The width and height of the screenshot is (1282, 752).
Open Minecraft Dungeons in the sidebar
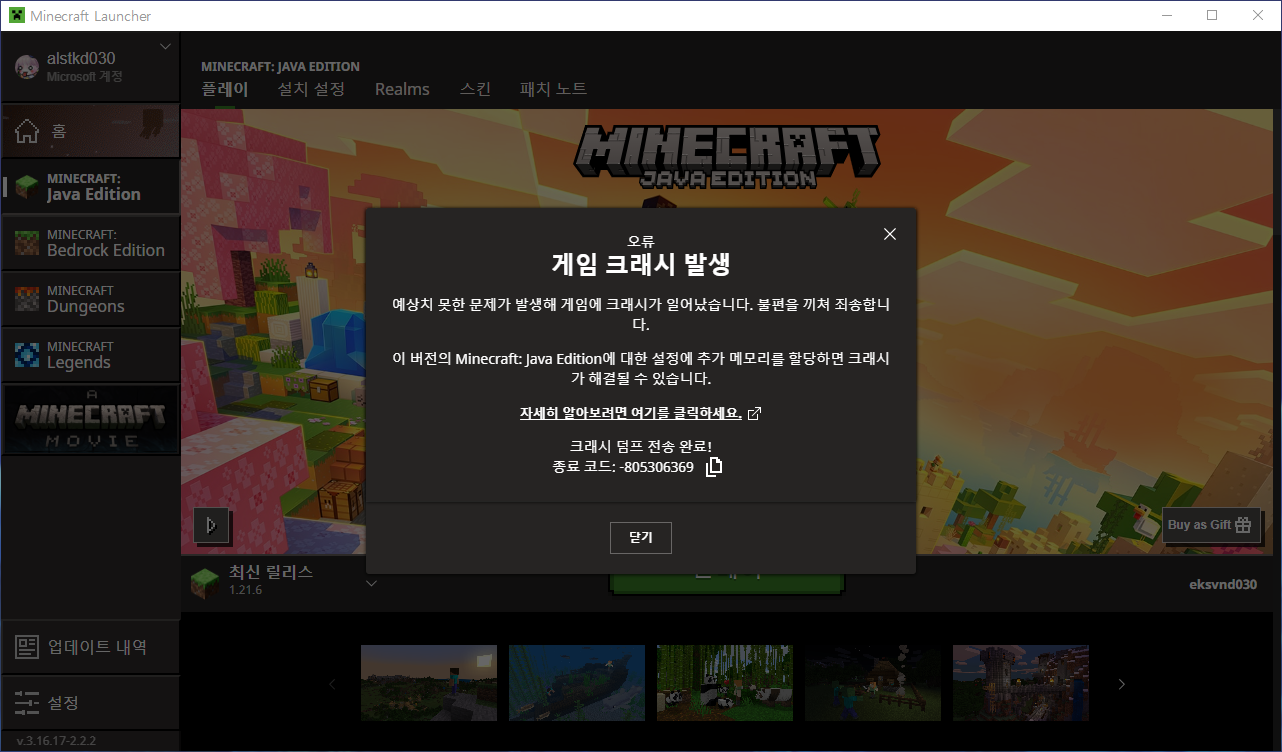90,298
